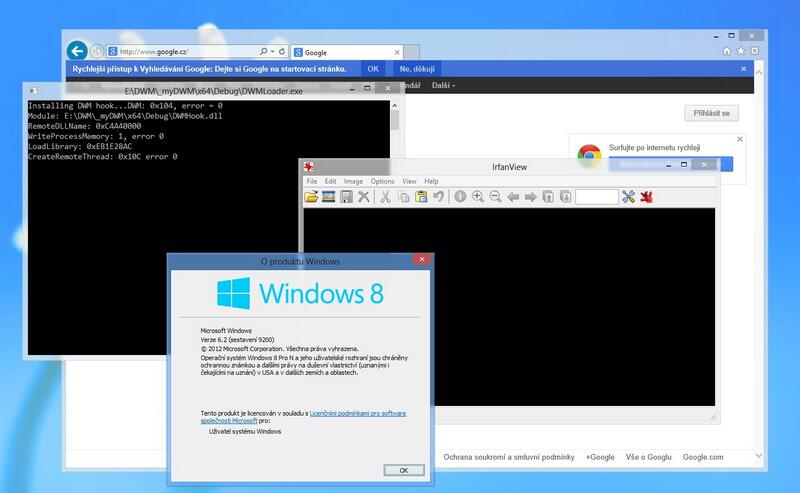This screenshot has width=800, height=493.
Task: Click the 'LoadLibrary: 0xEB1E28AC' console line
Action: click(x=80, y=146)
